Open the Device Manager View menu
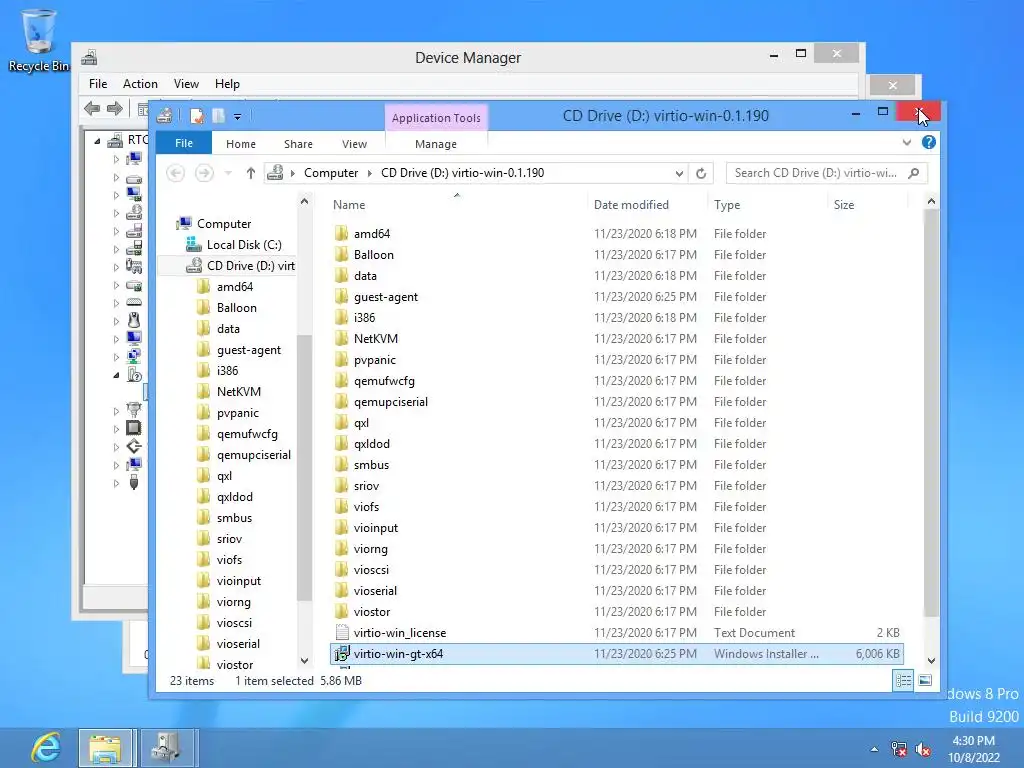1024x768 pixels. coord(186,84)
